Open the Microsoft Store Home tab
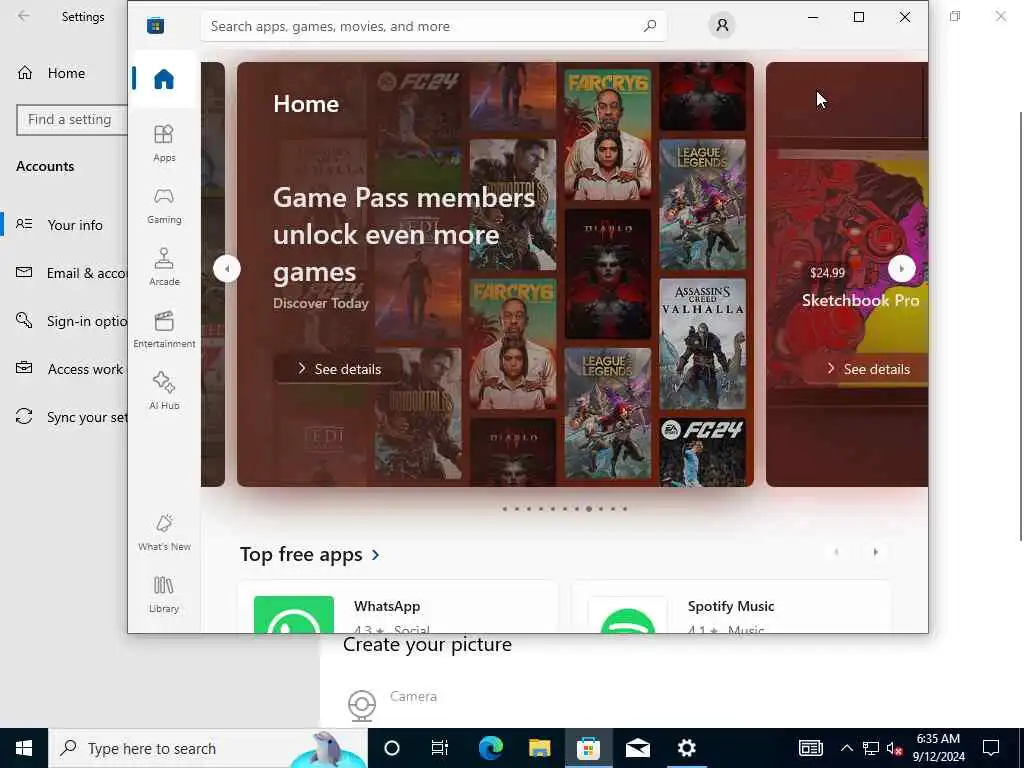Viewport: 1024px width, 768px height. [x=163, y=79]
